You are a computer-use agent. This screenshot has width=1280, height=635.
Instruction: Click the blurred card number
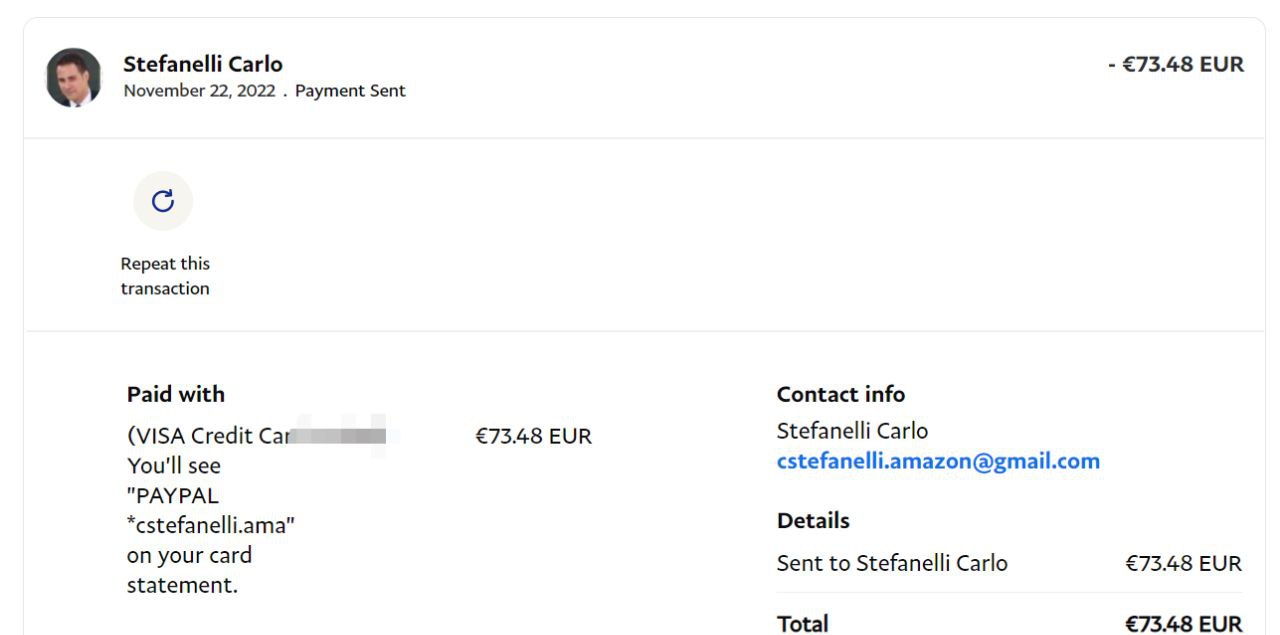340,436
